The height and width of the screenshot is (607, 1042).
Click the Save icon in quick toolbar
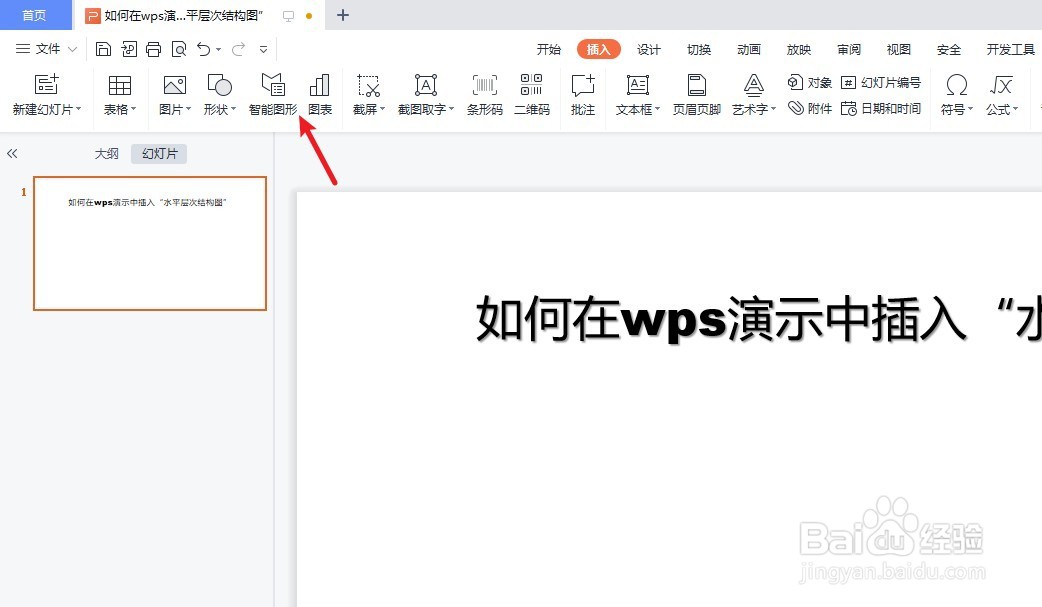coord(103,49)
